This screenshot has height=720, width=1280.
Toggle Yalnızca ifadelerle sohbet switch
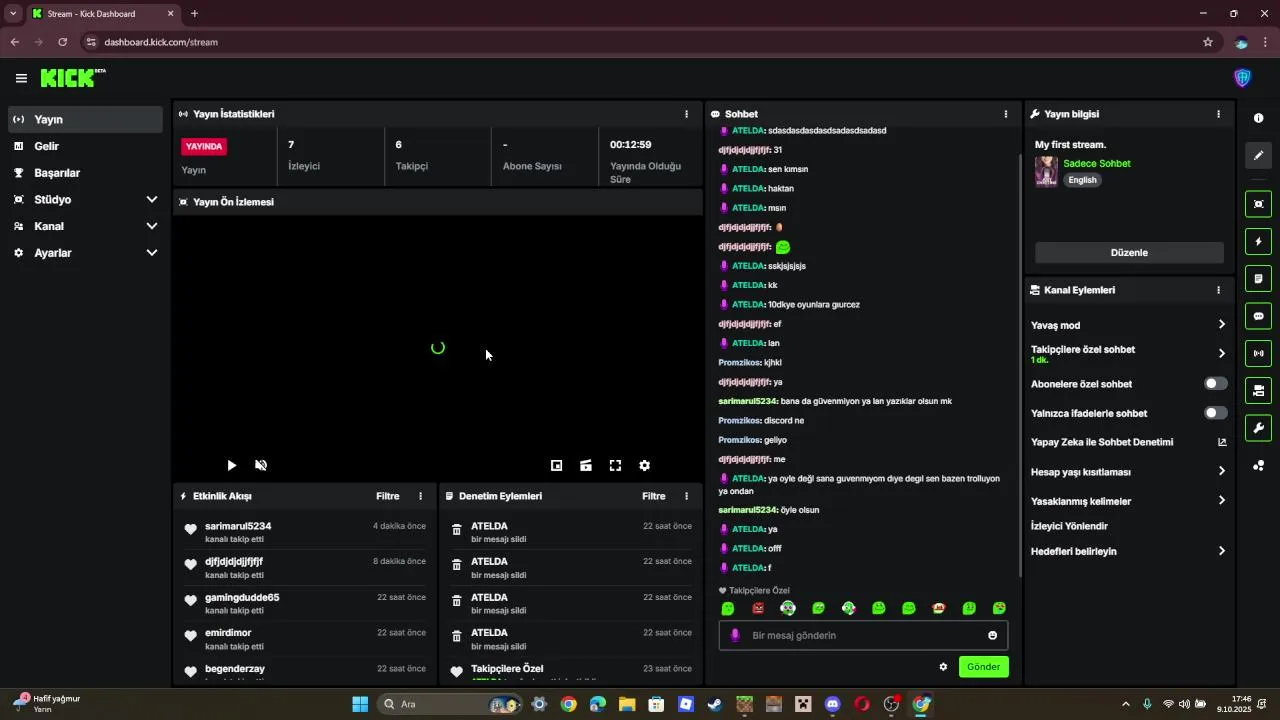pyautogui.click(x=1215, y=413)
